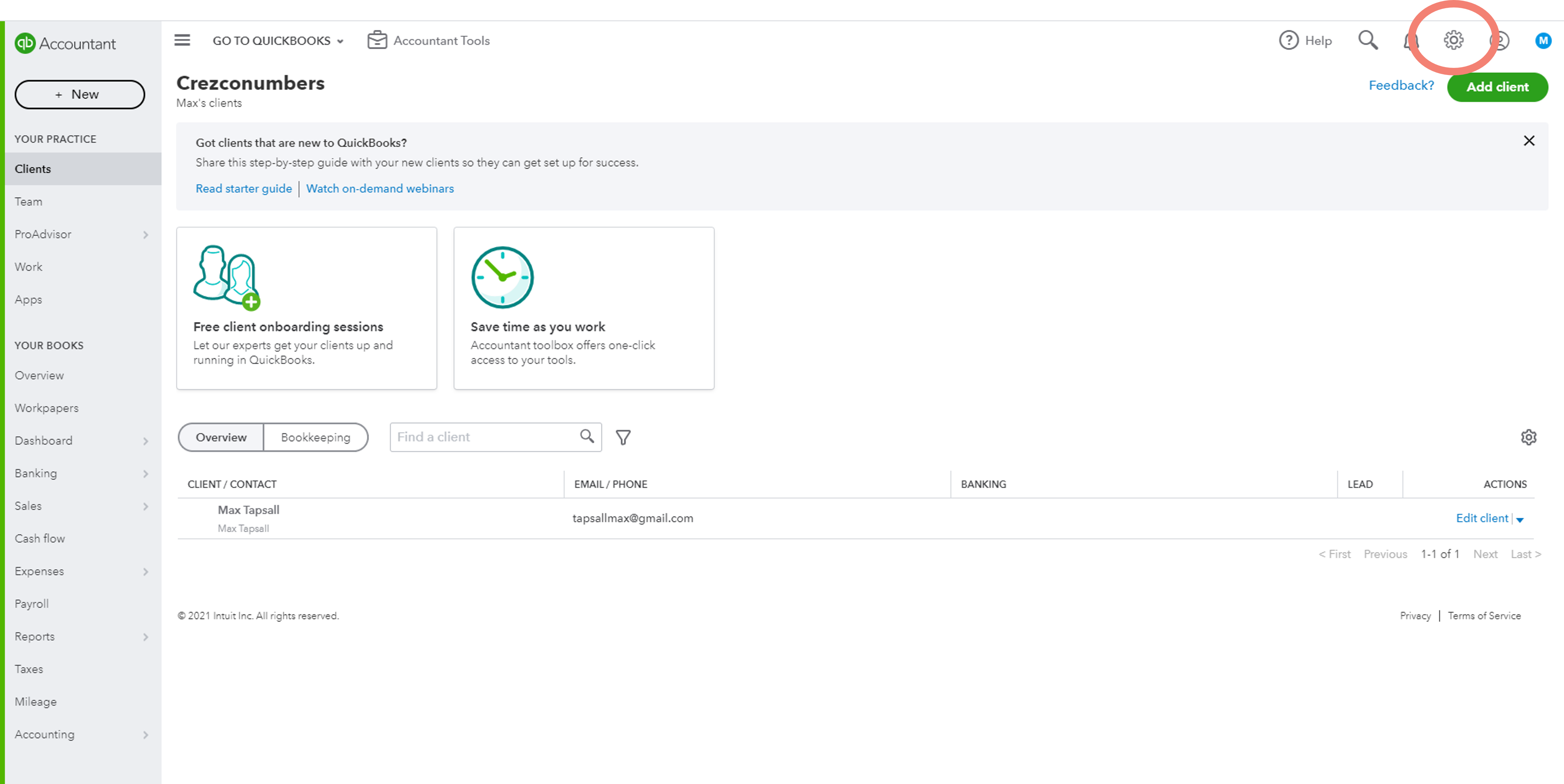Close the new-to-QuickBooks banner
Image resolution: width=1564 pixels, height=784 pixels.
coord(1529,141)
